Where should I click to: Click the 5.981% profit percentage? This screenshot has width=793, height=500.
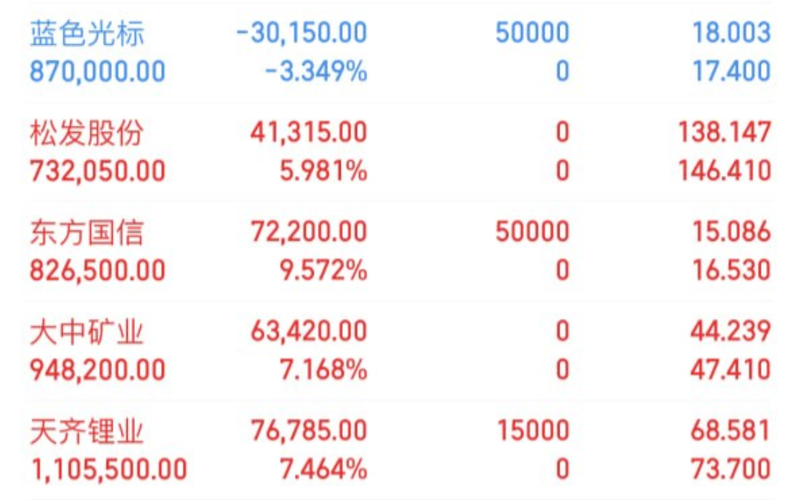coord(324,171)
